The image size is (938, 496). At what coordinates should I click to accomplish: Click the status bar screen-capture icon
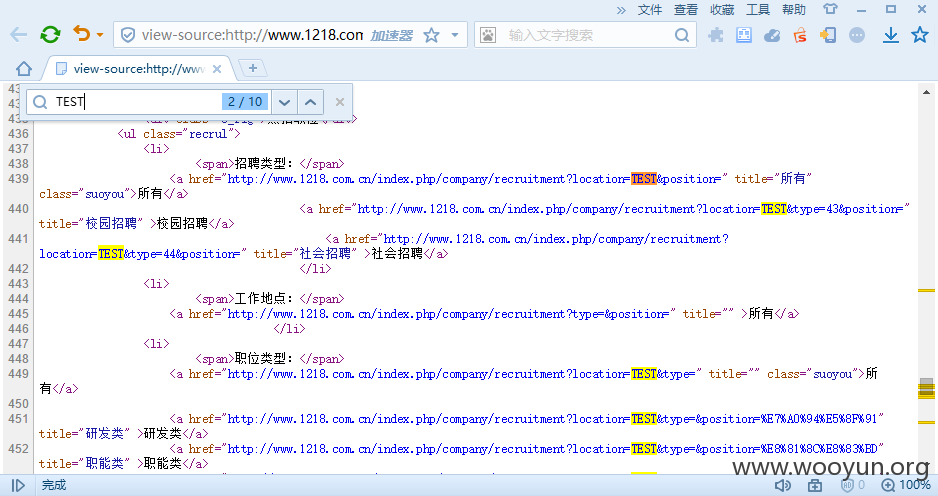point(815,485)
